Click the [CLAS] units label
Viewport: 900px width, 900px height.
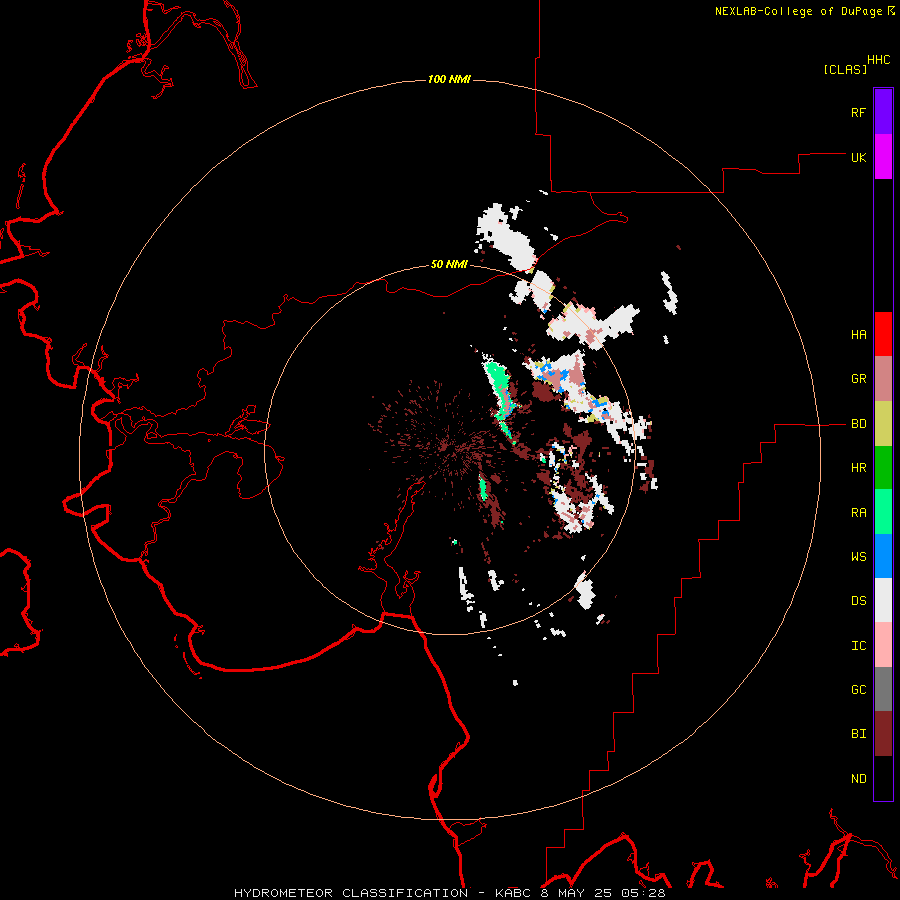(845, 70)
